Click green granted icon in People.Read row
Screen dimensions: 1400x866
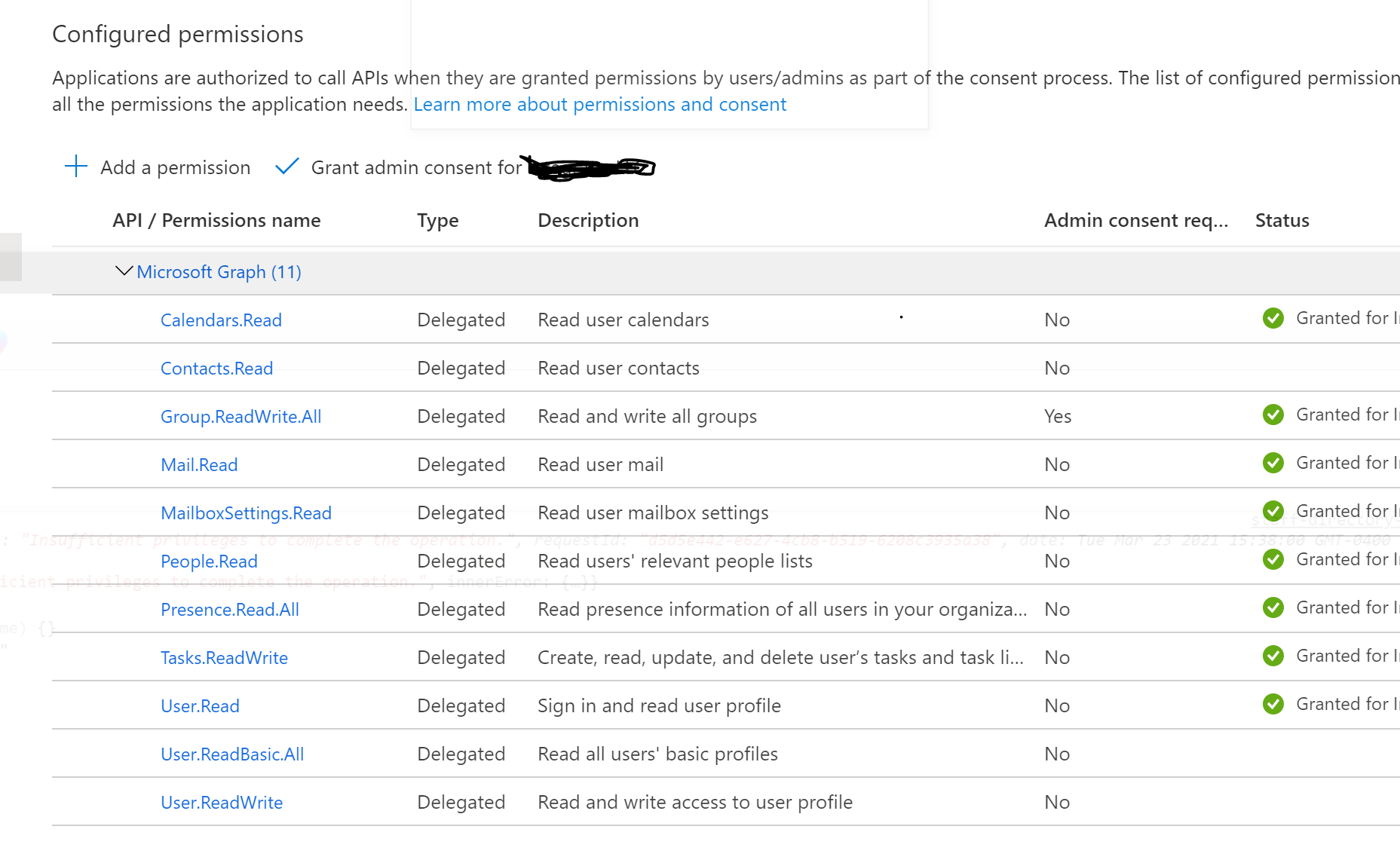click(1273, 560)
